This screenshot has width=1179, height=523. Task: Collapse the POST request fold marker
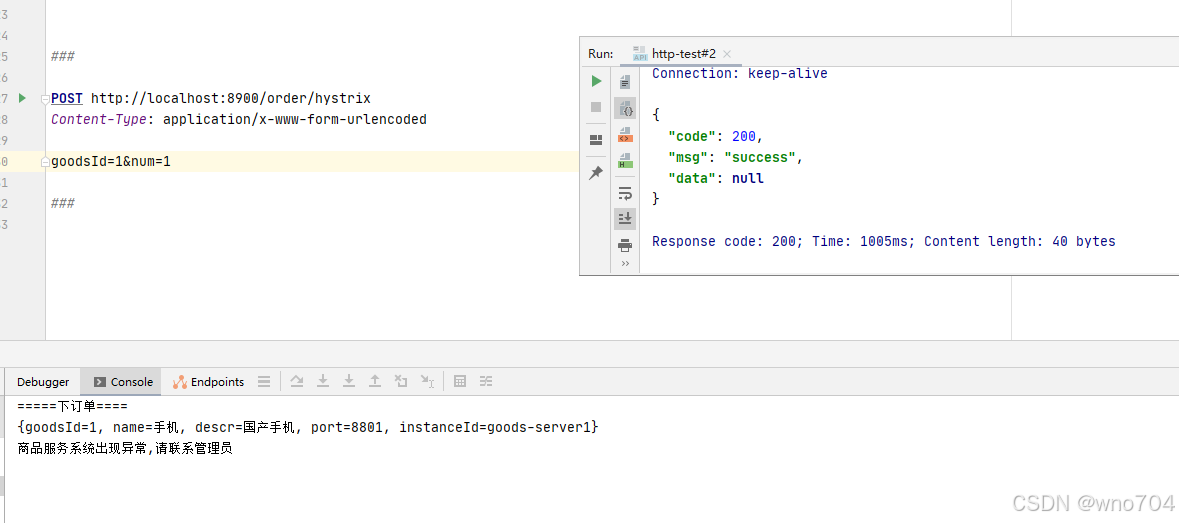[46, 98]
